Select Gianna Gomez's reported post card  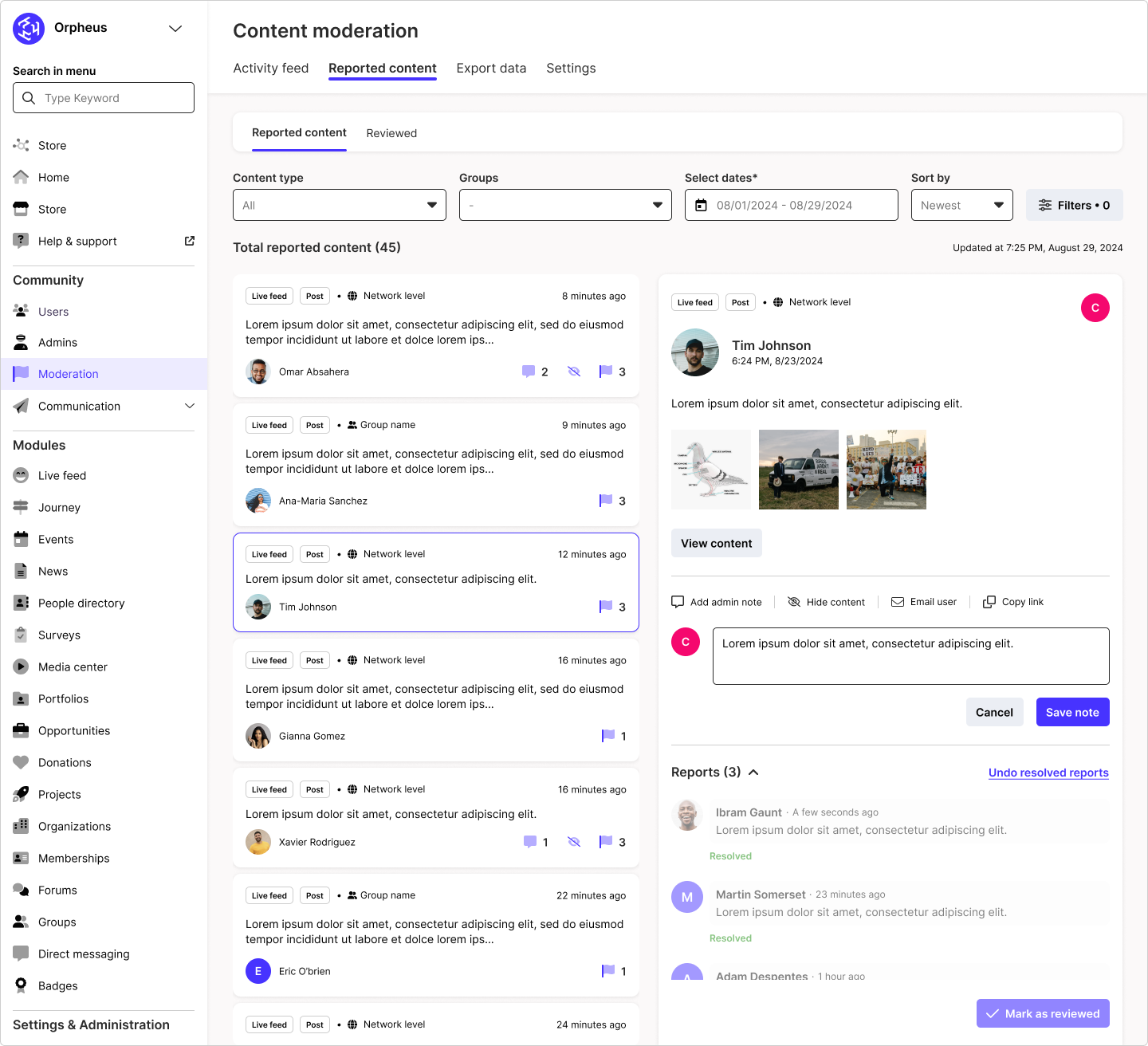(x=436, y=700)
